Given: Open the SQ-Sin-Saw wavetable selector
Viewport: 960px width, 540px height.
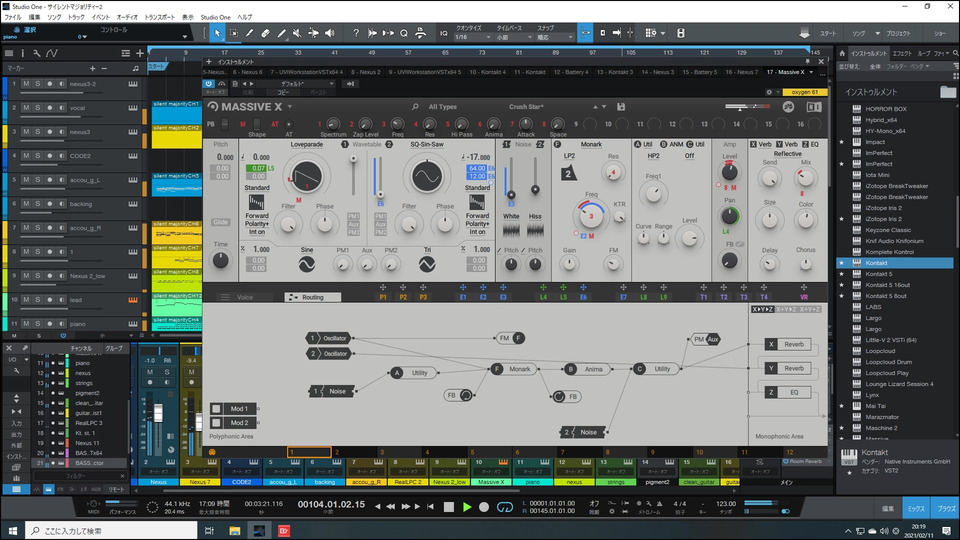Looking at the screenshot, I should pos(427,144).
